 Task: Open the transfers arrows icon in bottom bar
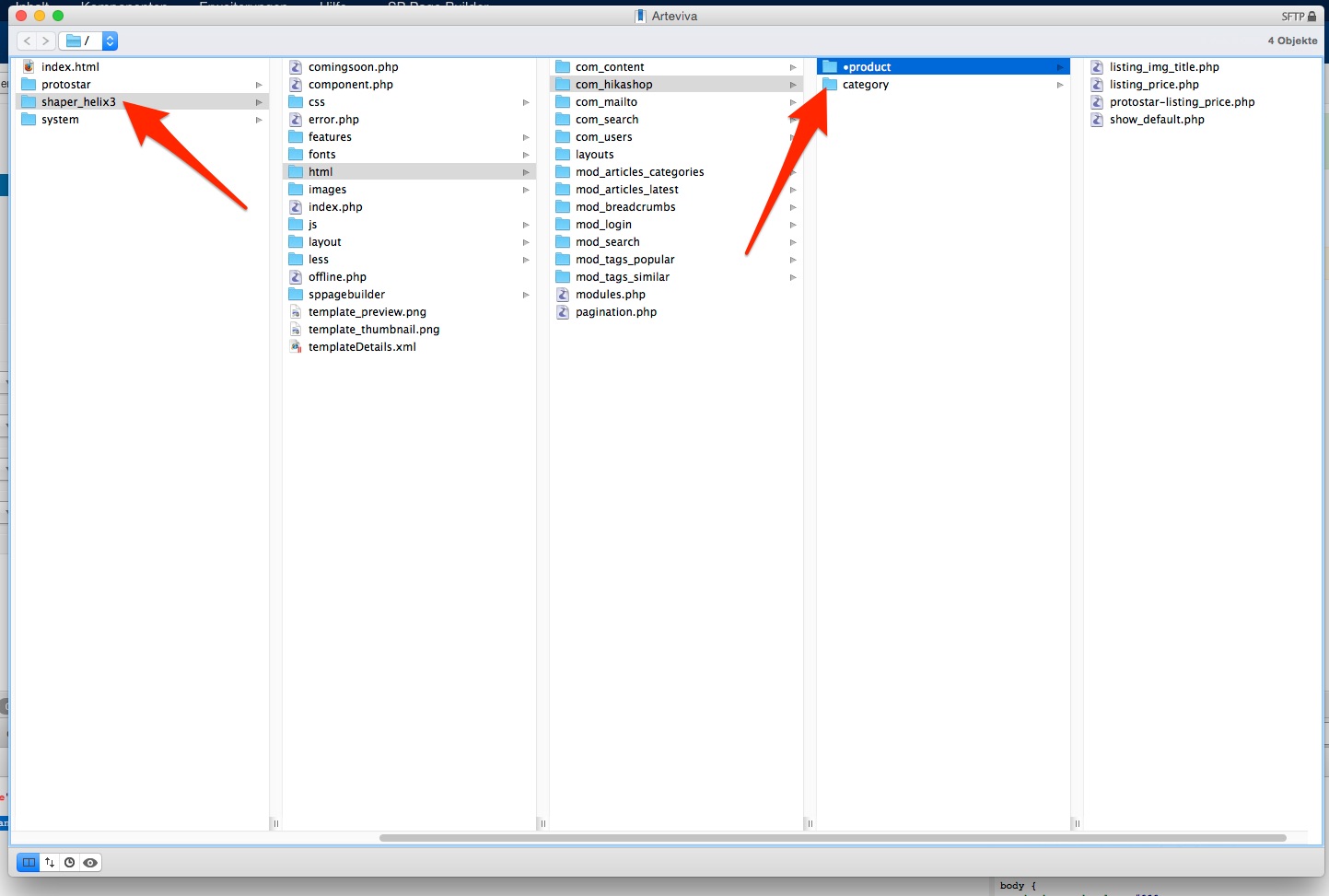(x=50, y=863)
